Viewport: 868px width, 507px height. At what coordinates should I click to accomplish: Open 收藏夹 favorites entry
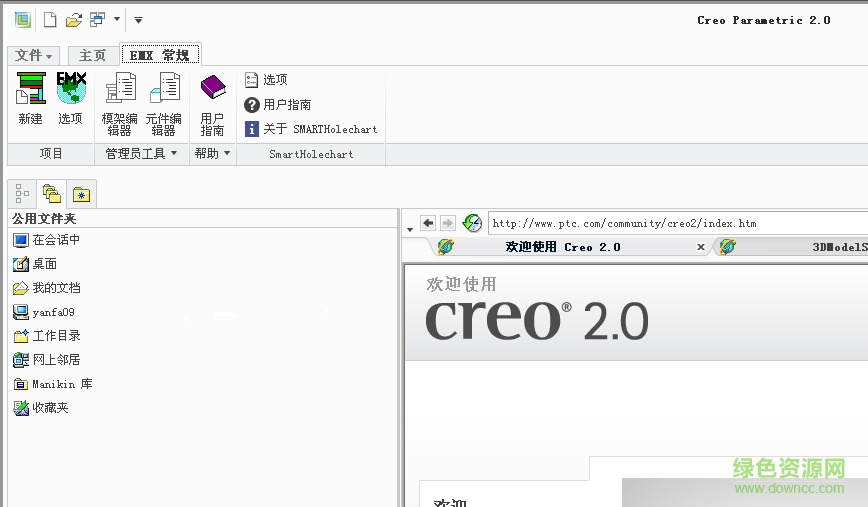click(41, 408)
